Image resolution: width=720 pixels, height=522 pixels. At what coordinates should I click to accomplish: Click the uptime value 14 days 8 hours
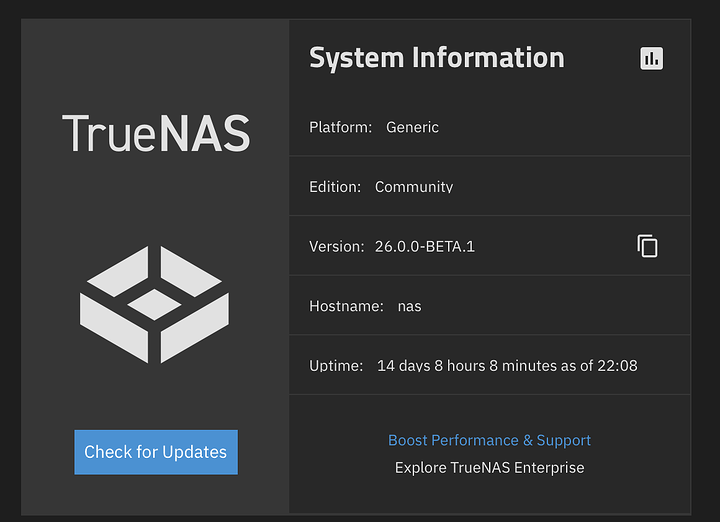pyautogui.click(x=507, y=366)
